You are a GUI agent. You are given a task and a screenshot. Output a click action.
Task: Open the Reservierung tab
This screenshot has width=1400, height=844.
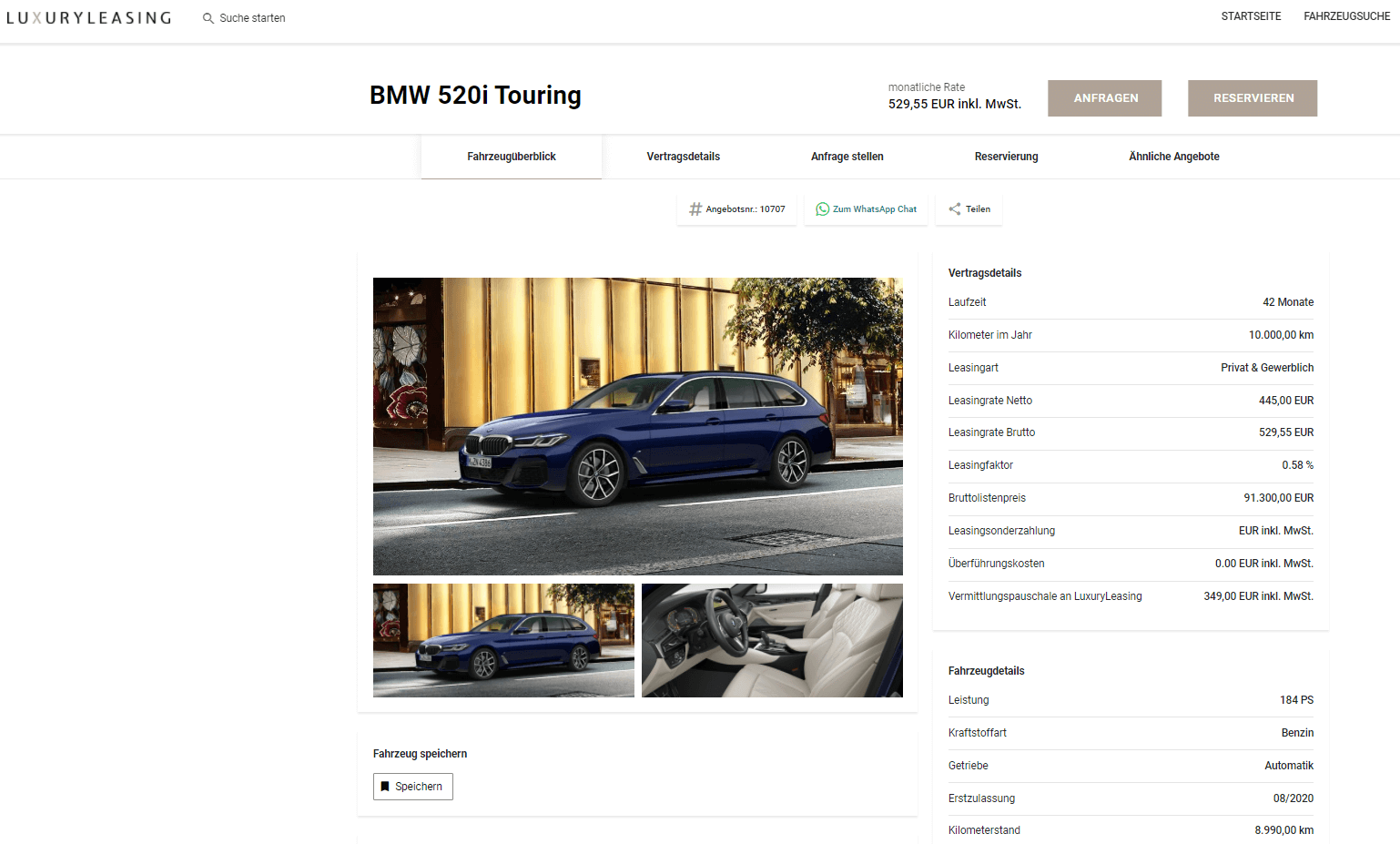point(1006,157)
